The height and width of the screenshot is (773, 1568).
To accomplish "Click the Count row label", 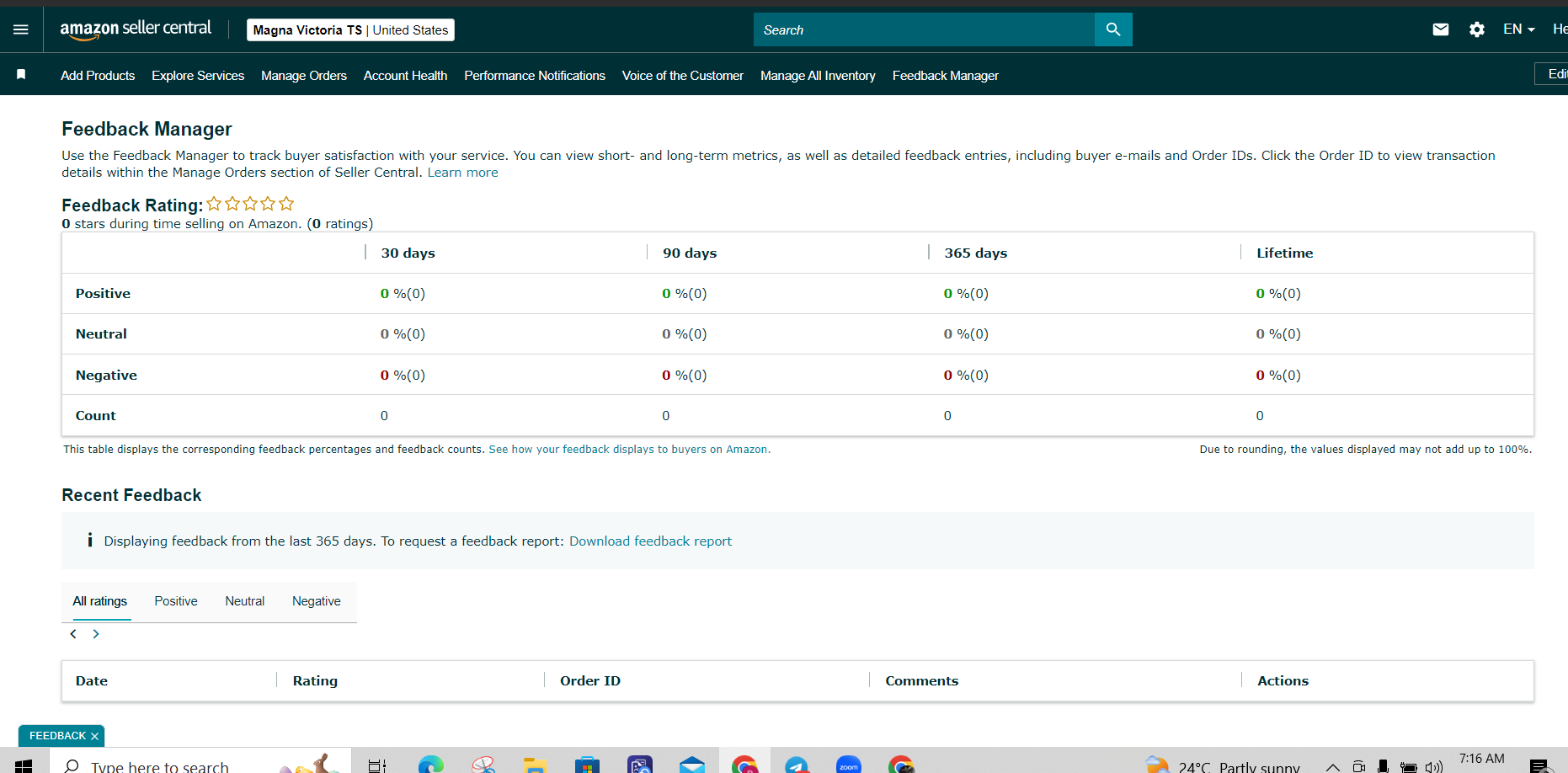I will click(x=96, y=416).
